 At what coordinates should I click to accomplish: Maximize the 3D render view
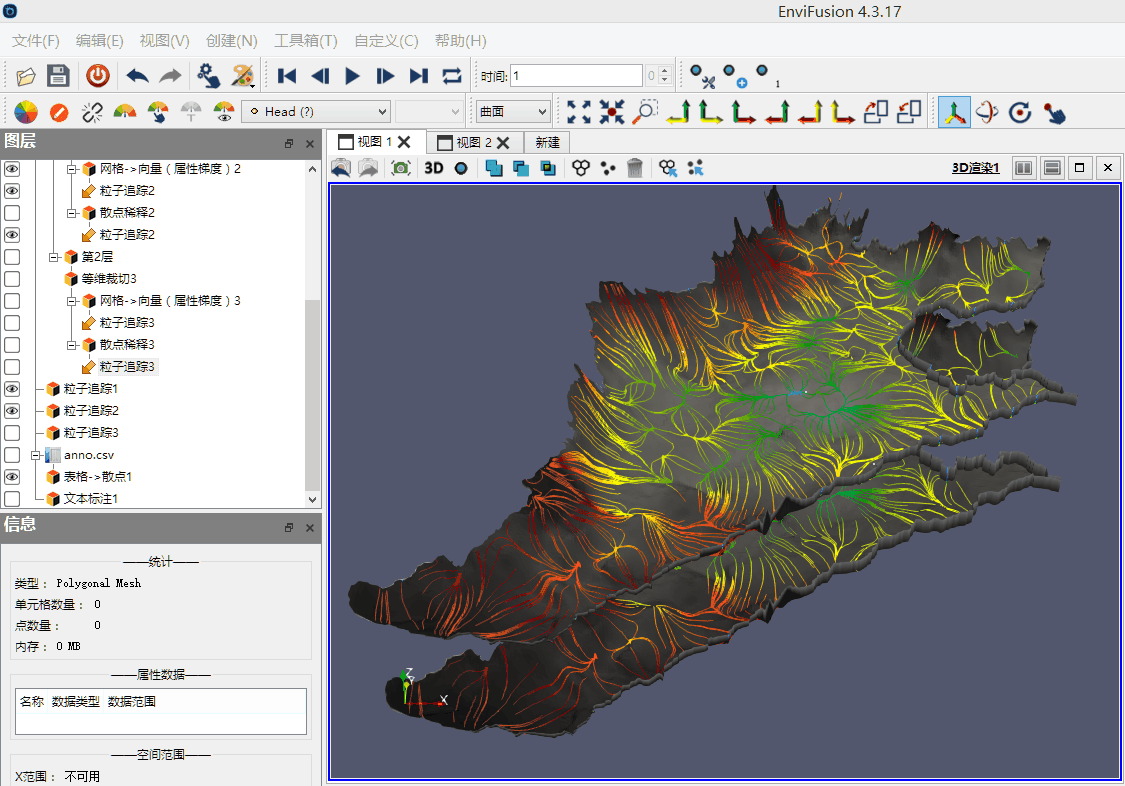click(1080, 168)
